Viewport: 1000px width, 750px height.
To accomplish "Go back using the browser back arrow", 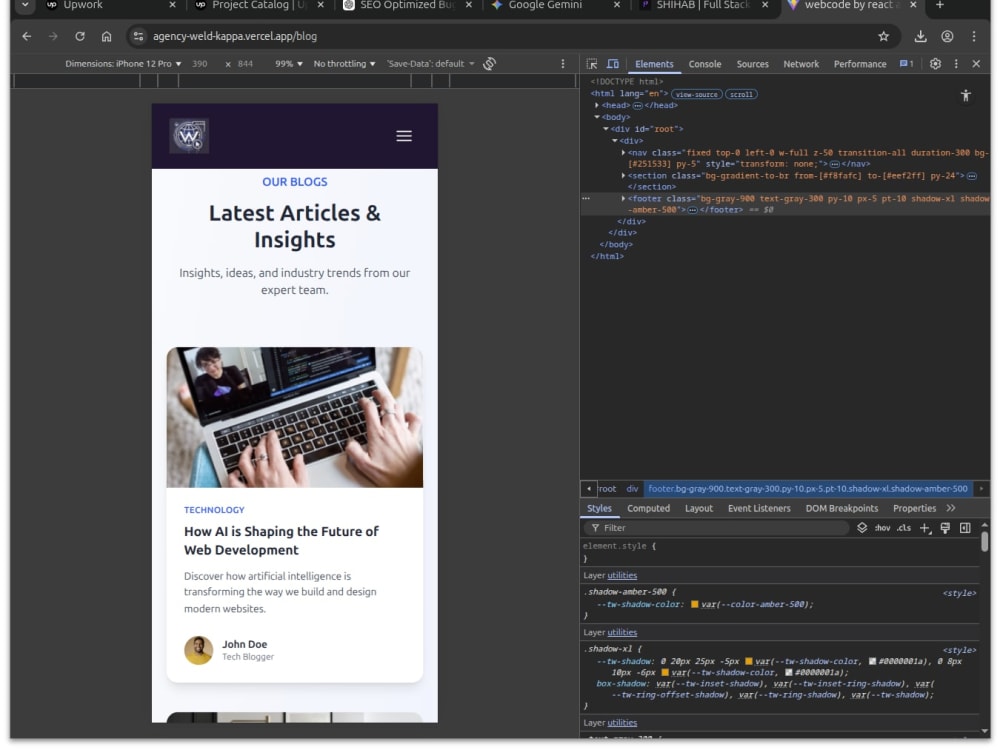I will pos(27,36).
